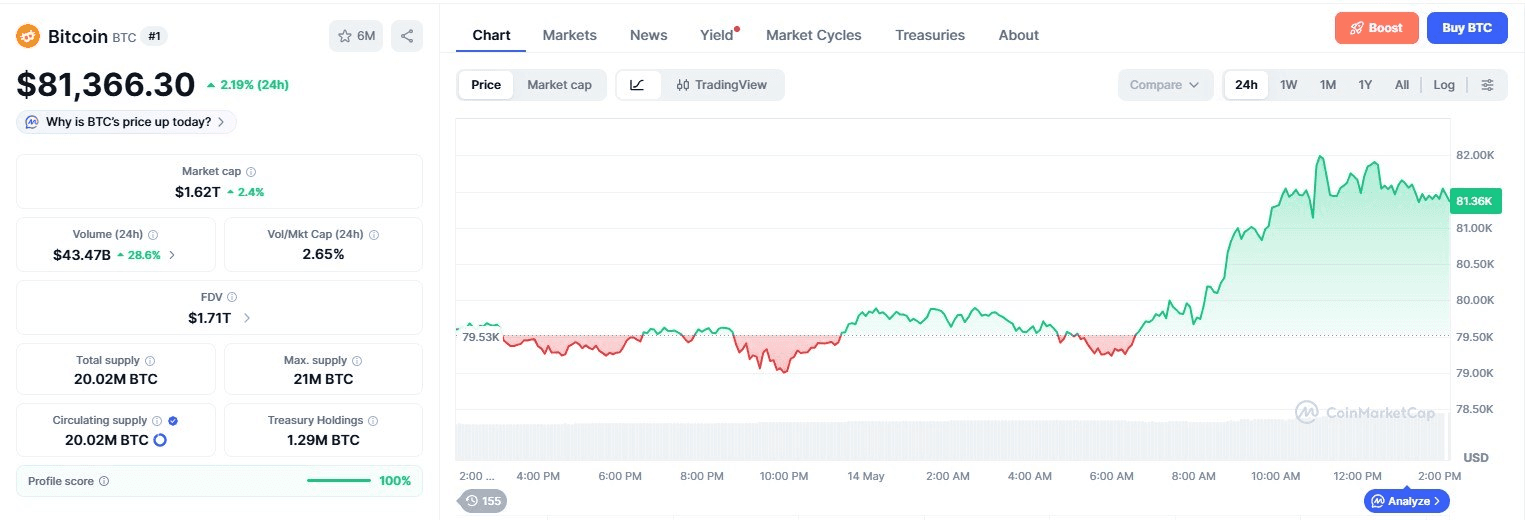Click the Boost button
1525x520 pixels.
click(1376, 28)
